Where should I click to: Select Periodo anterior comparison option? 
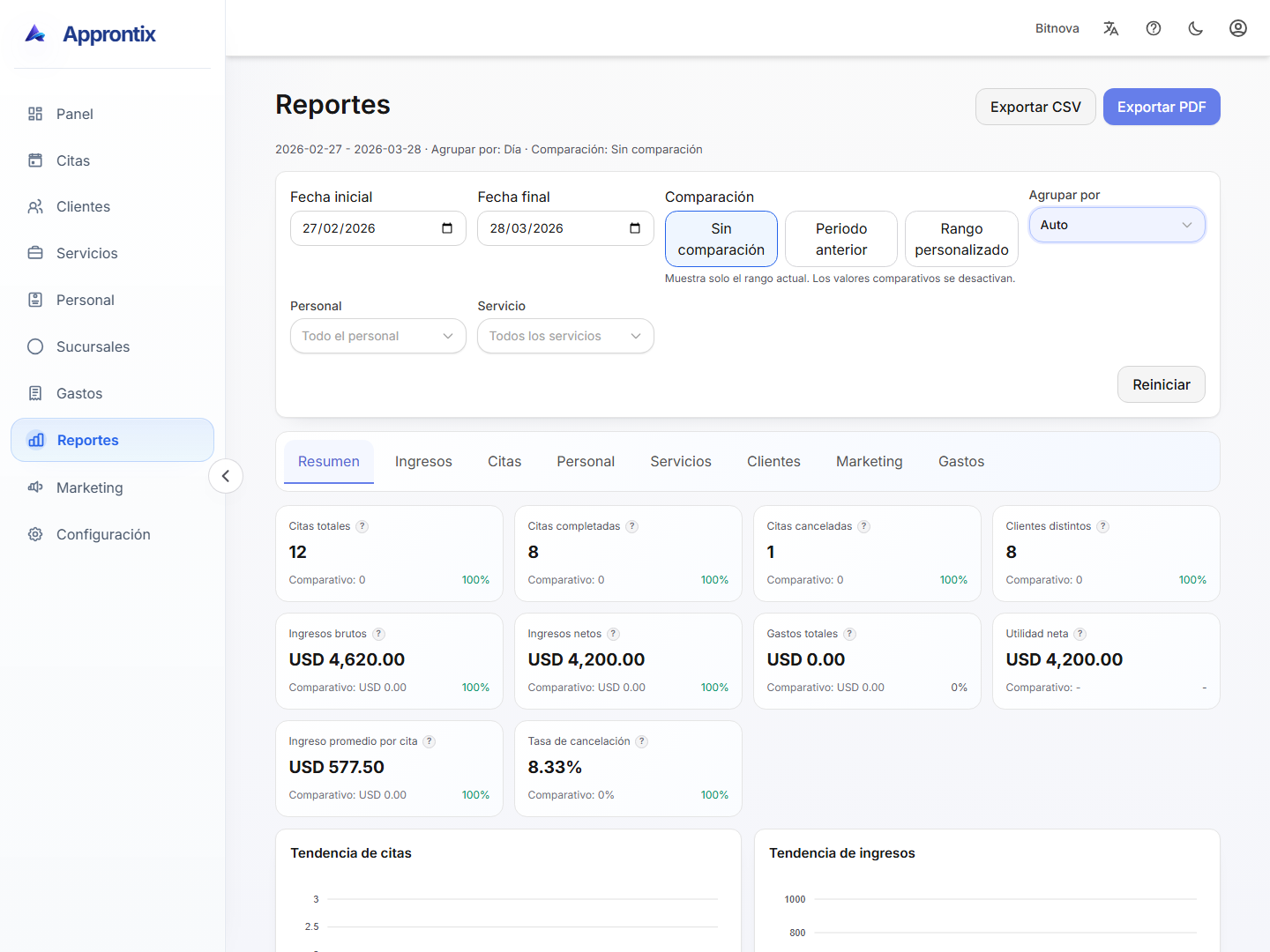tap(841, 239)
